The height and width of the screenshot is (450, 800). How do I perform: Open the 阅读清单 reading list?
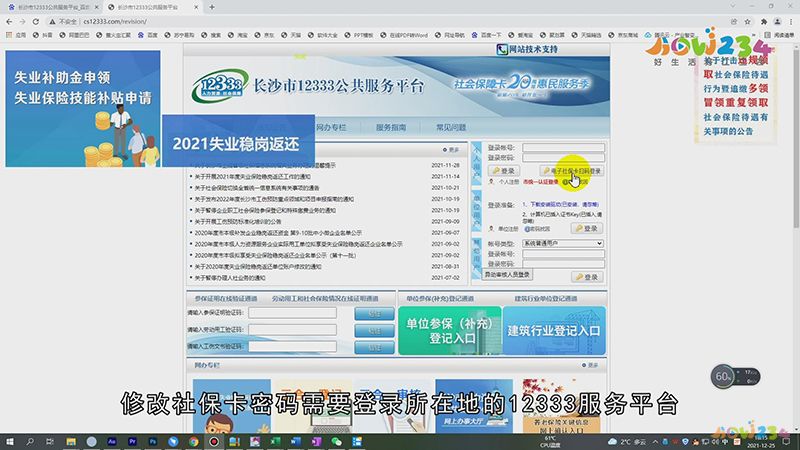779,35
